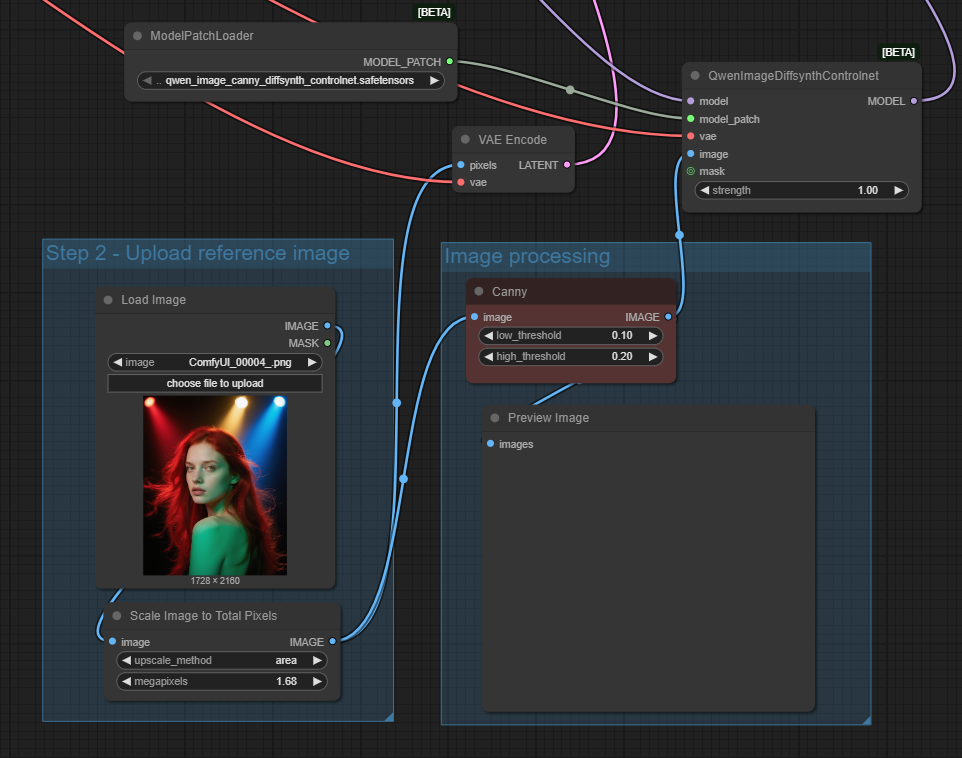Select the Image processing group title

click(527, 256)
